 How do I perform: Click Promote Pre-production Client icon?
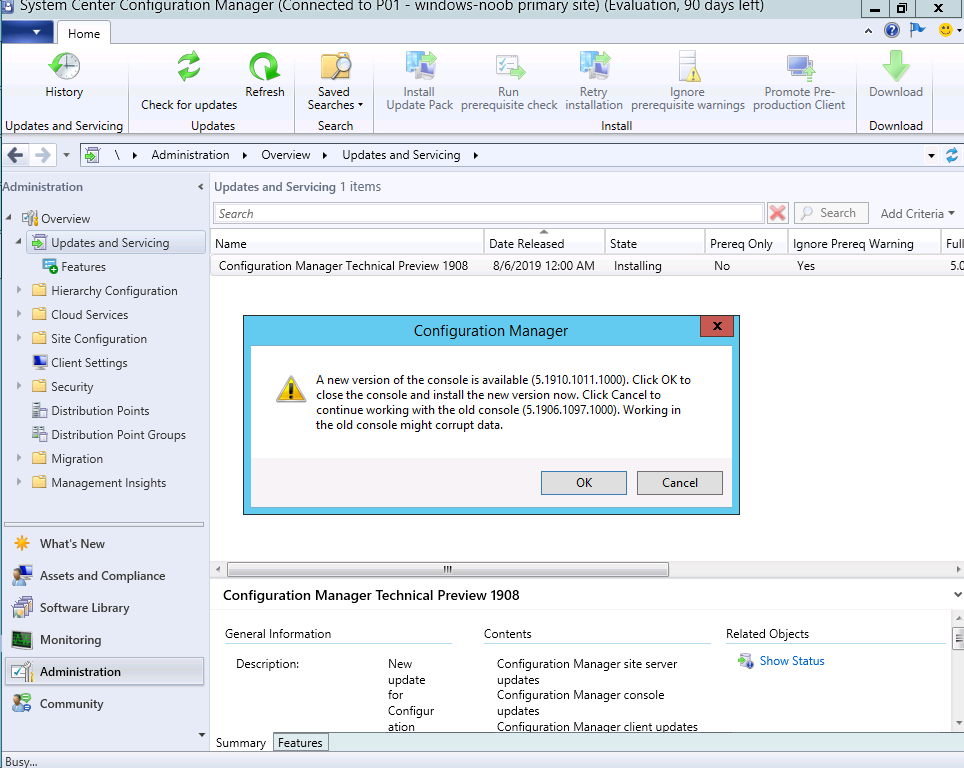point(800,68)
